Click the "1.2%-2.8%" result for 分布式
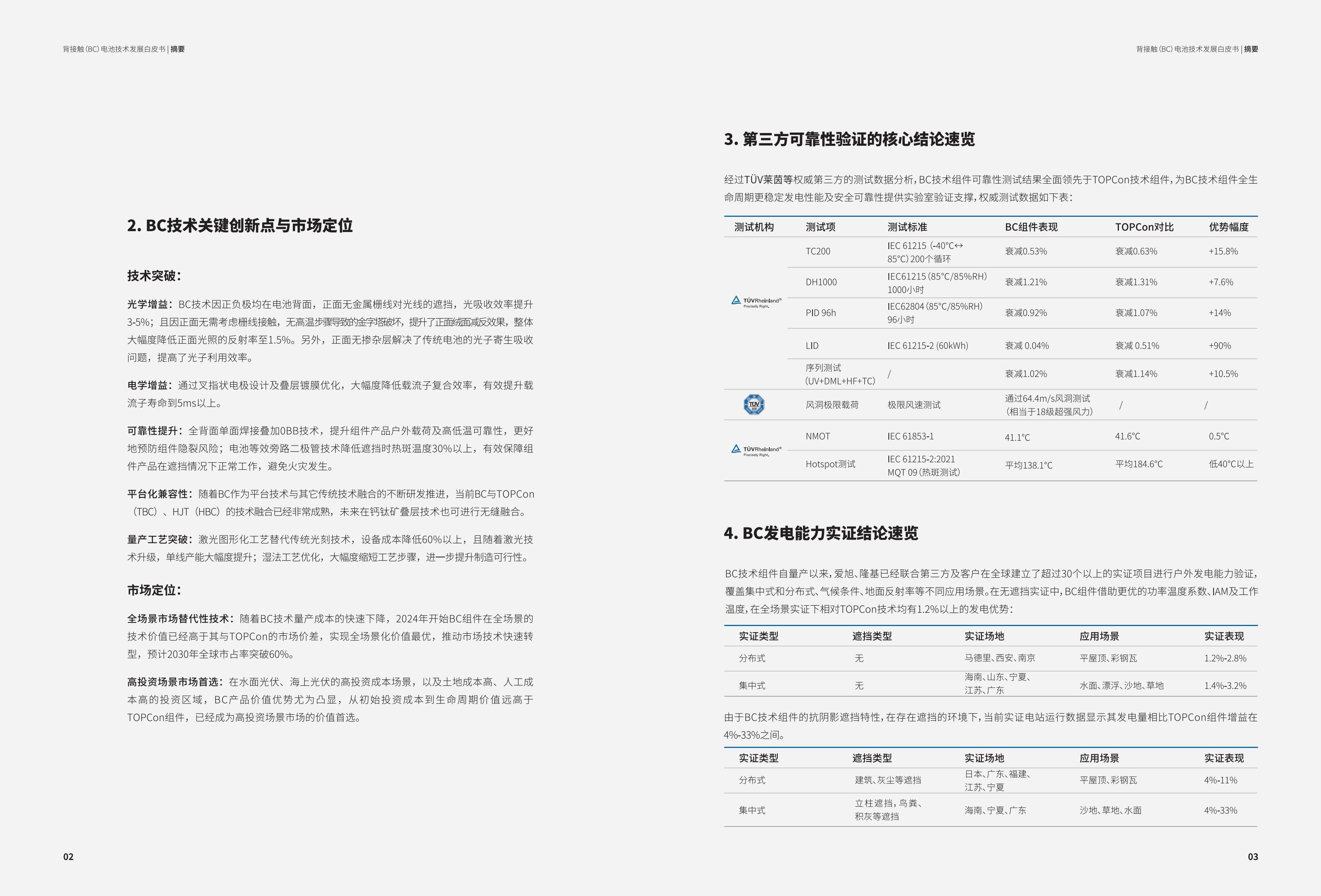The width and height of the screenshot is (1321, 896). pos(1225,658)
